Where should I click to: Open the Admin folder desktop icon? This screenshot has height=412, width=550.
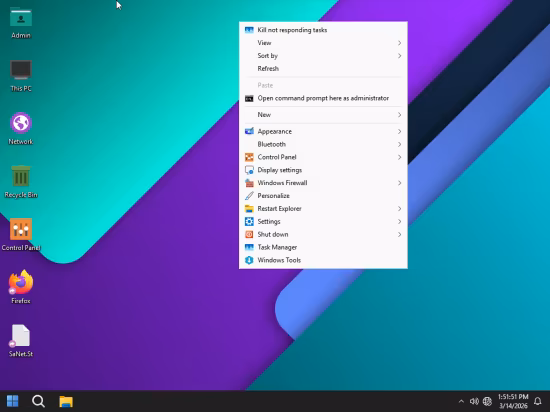point(21,23)
